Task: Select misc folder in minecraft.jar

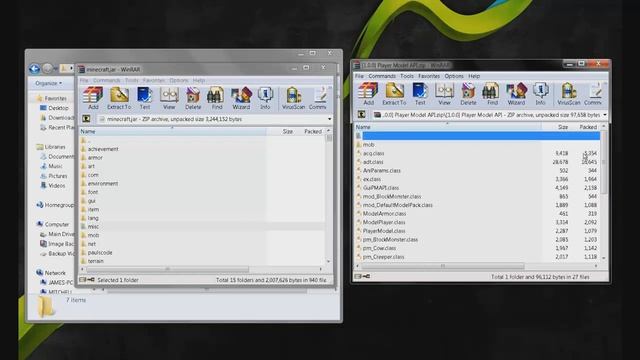Action: [93, 227]
